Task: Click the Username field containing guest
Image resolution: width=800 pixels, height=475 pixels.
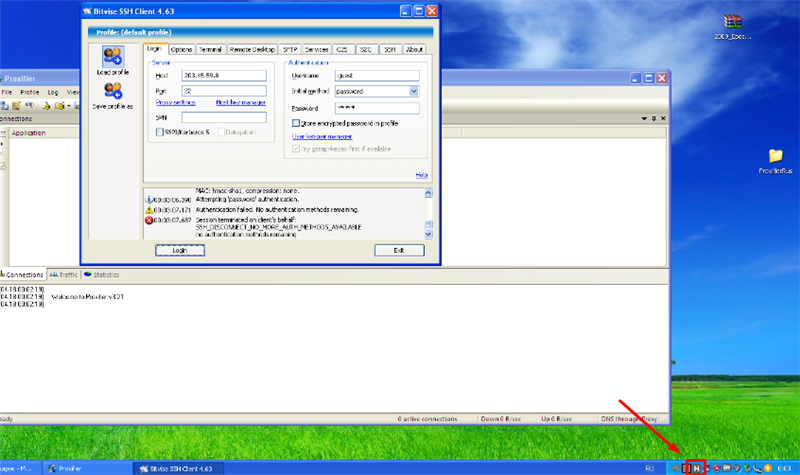Action: 377,76
